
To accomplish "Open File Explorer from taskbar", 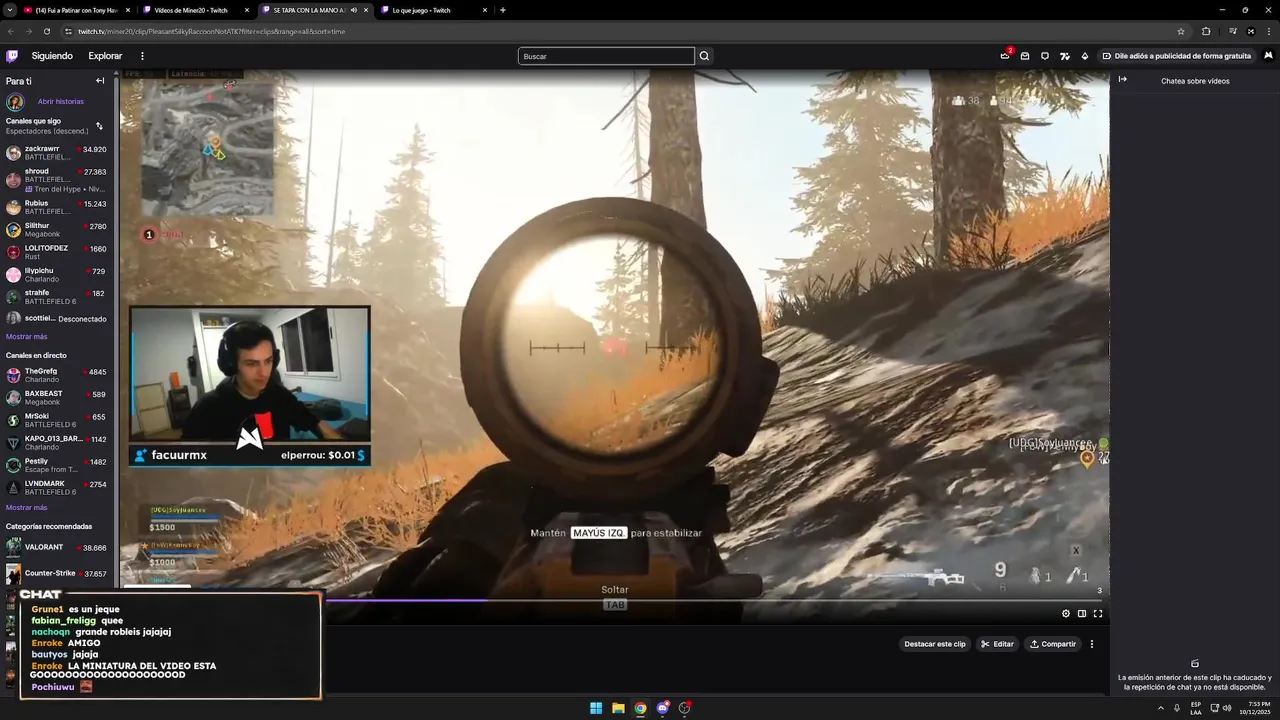I will 618,708.
